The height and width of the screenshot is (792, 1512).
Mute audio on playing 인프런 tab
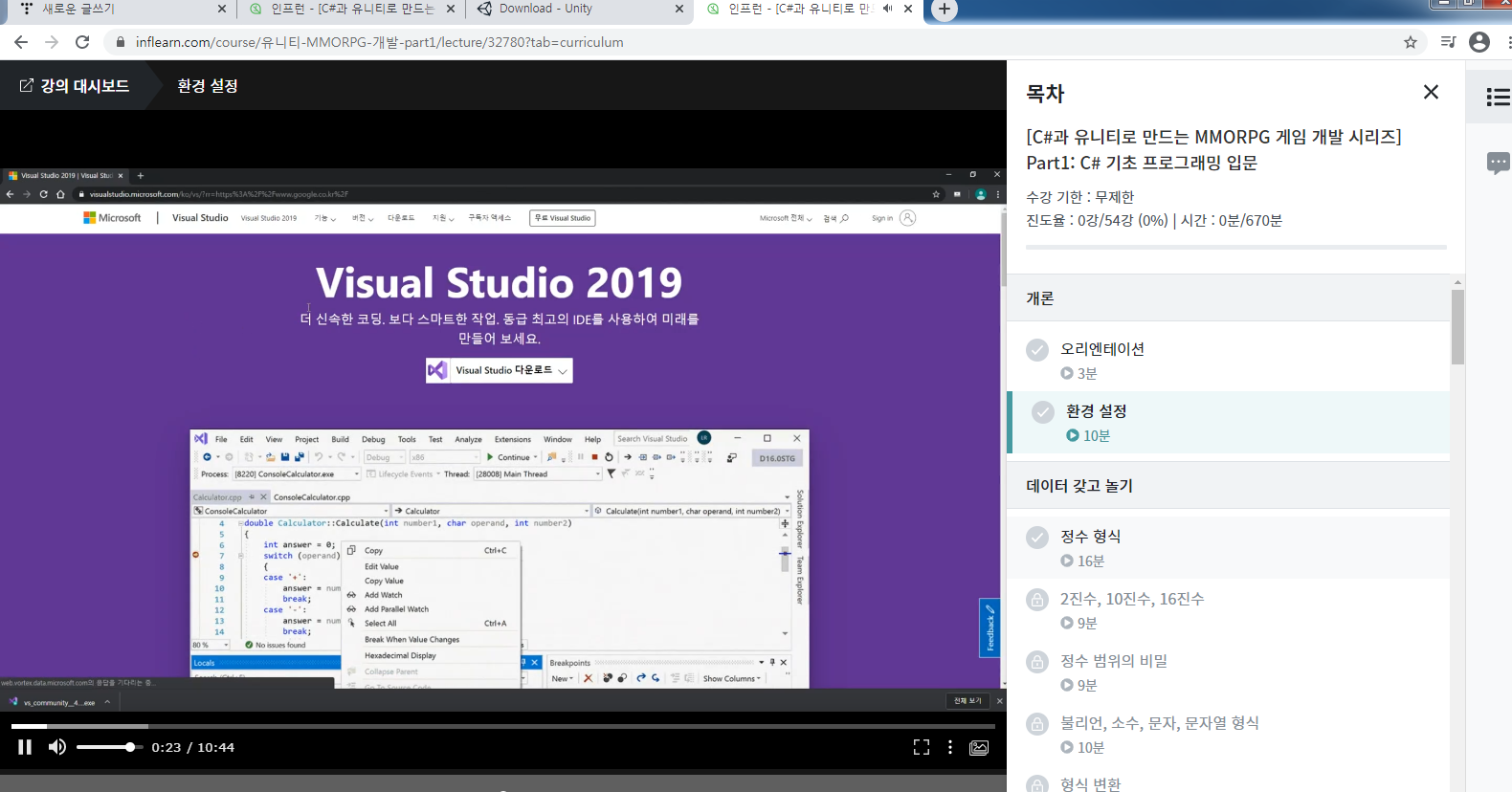(x=887, y=9)
